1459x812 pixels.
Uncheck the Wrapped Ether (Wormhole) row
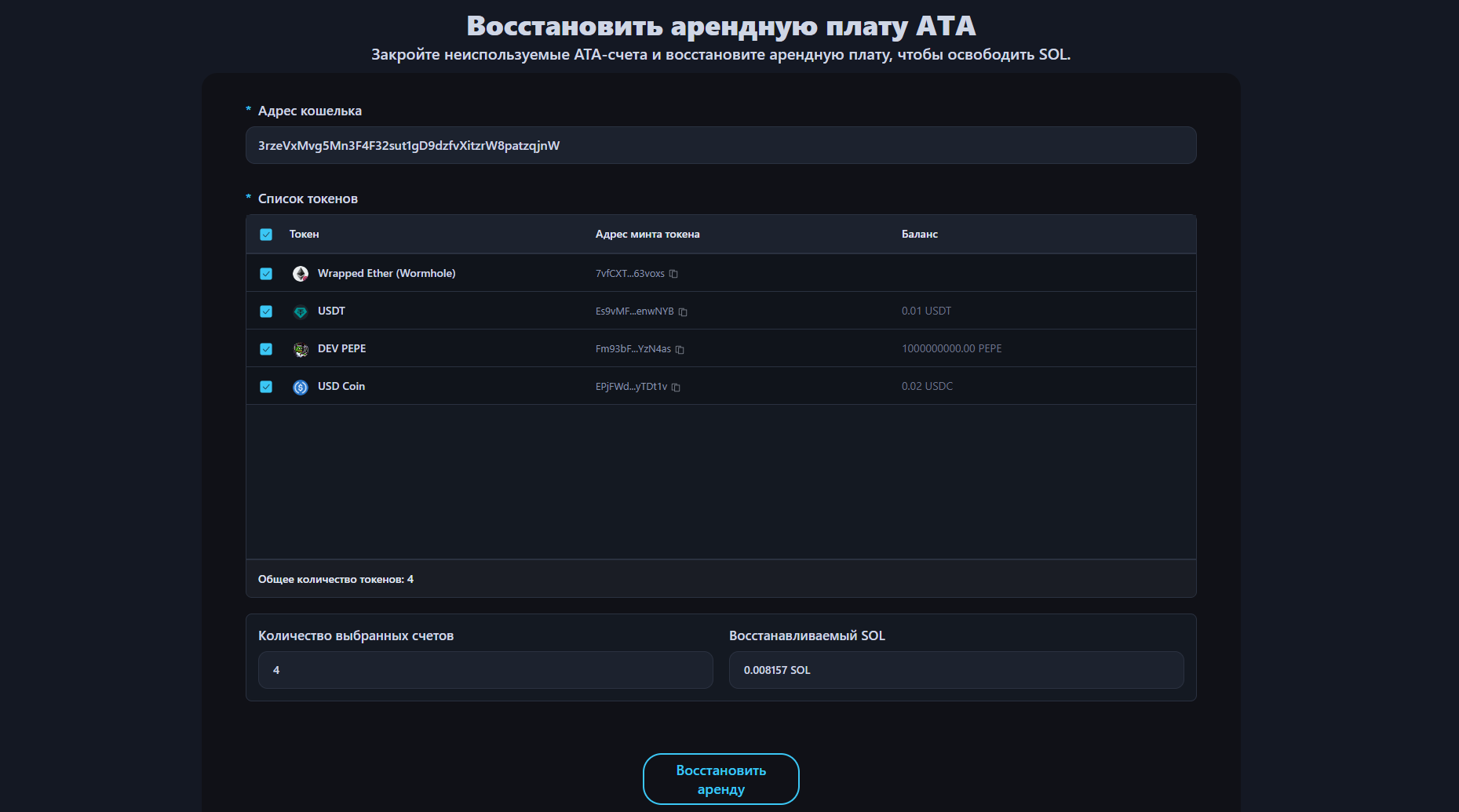tap(266, 274)
